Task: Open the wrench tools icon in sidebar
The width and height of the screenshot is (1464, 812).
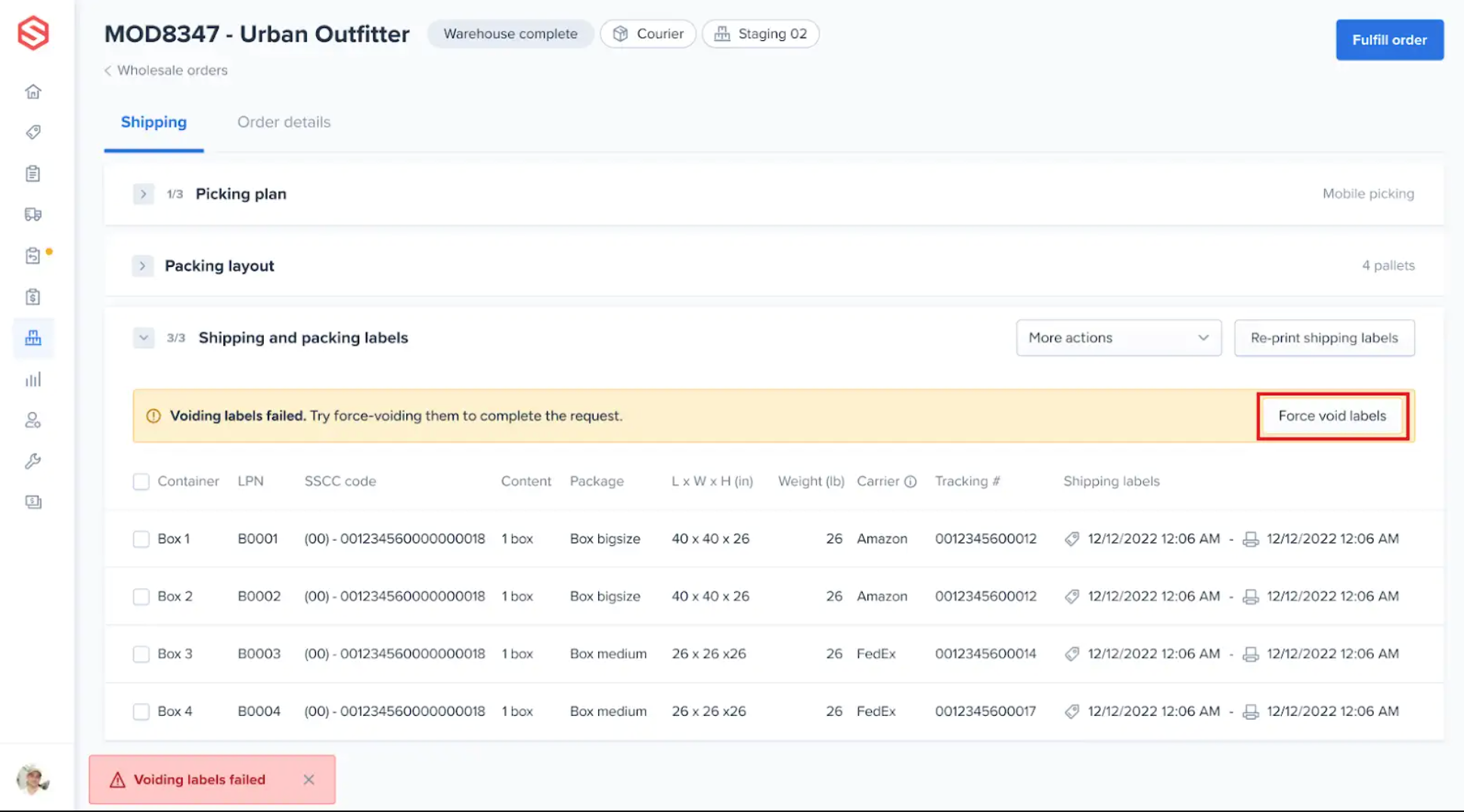Action: (33, 461)
